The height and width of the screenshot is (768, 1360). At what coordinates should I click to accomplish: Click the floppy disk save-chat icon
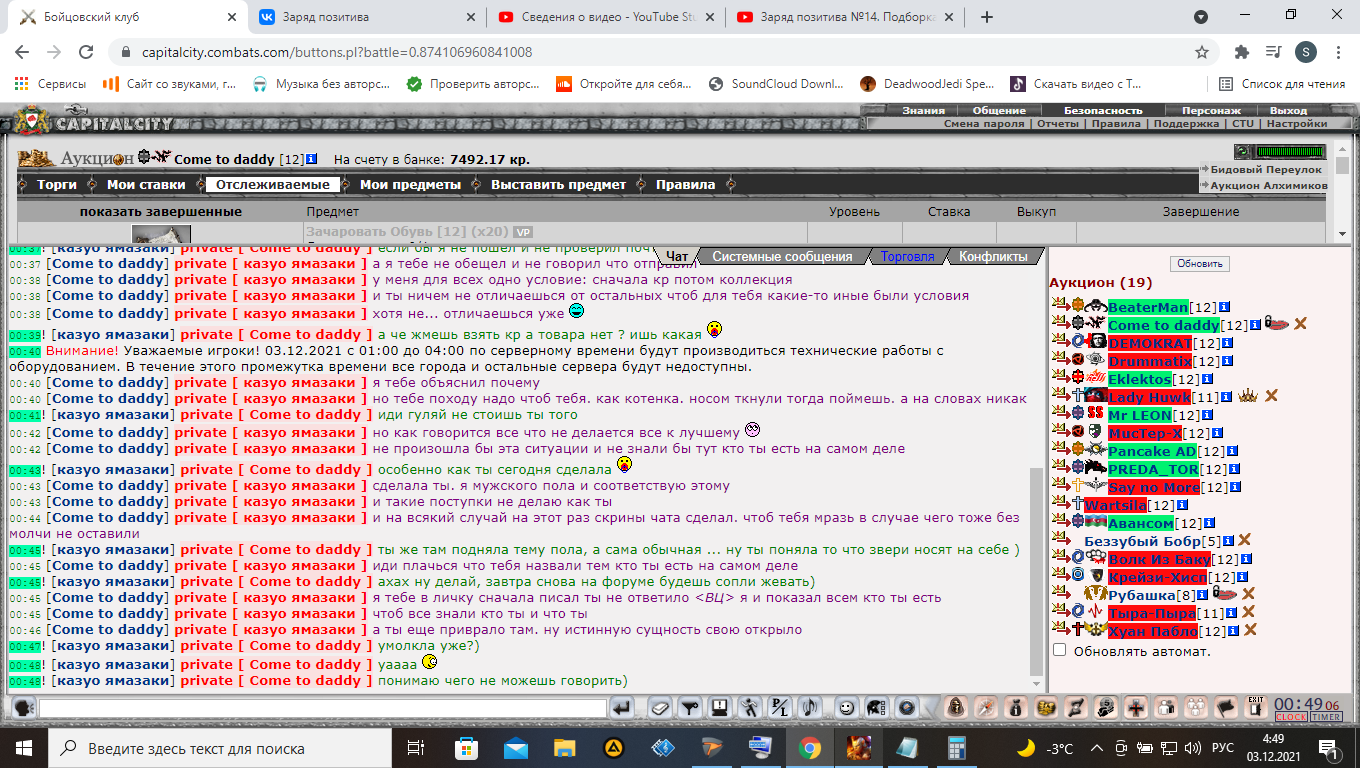coord(719,708)
